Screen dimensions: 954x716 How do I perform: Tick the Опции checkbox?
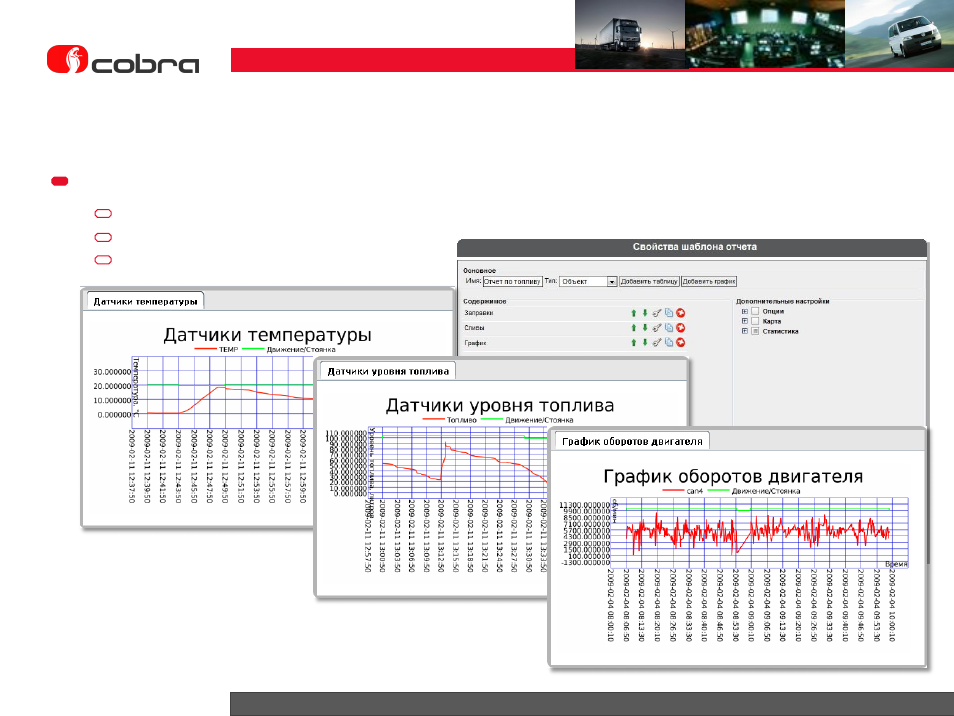755,311
